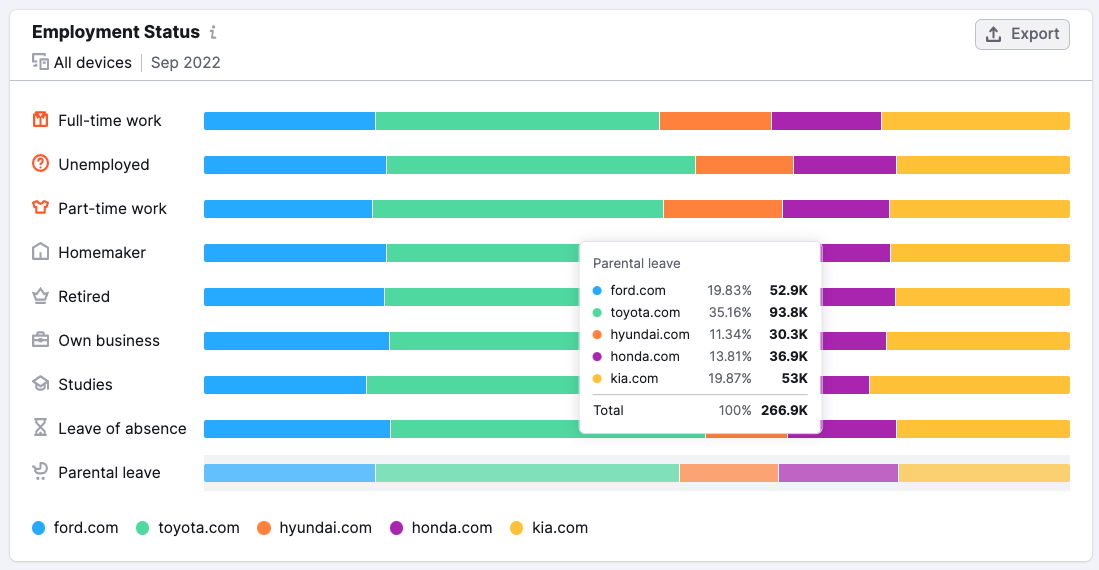Screen dimensions: 1099x570
Task: Click the blue ford.com segment in Full-time work
Action: (289, 121)
